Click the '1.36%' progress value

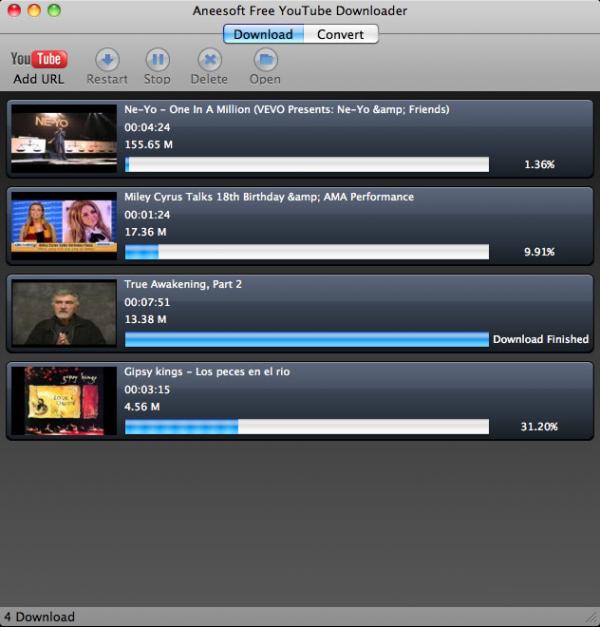pos(539,164)
